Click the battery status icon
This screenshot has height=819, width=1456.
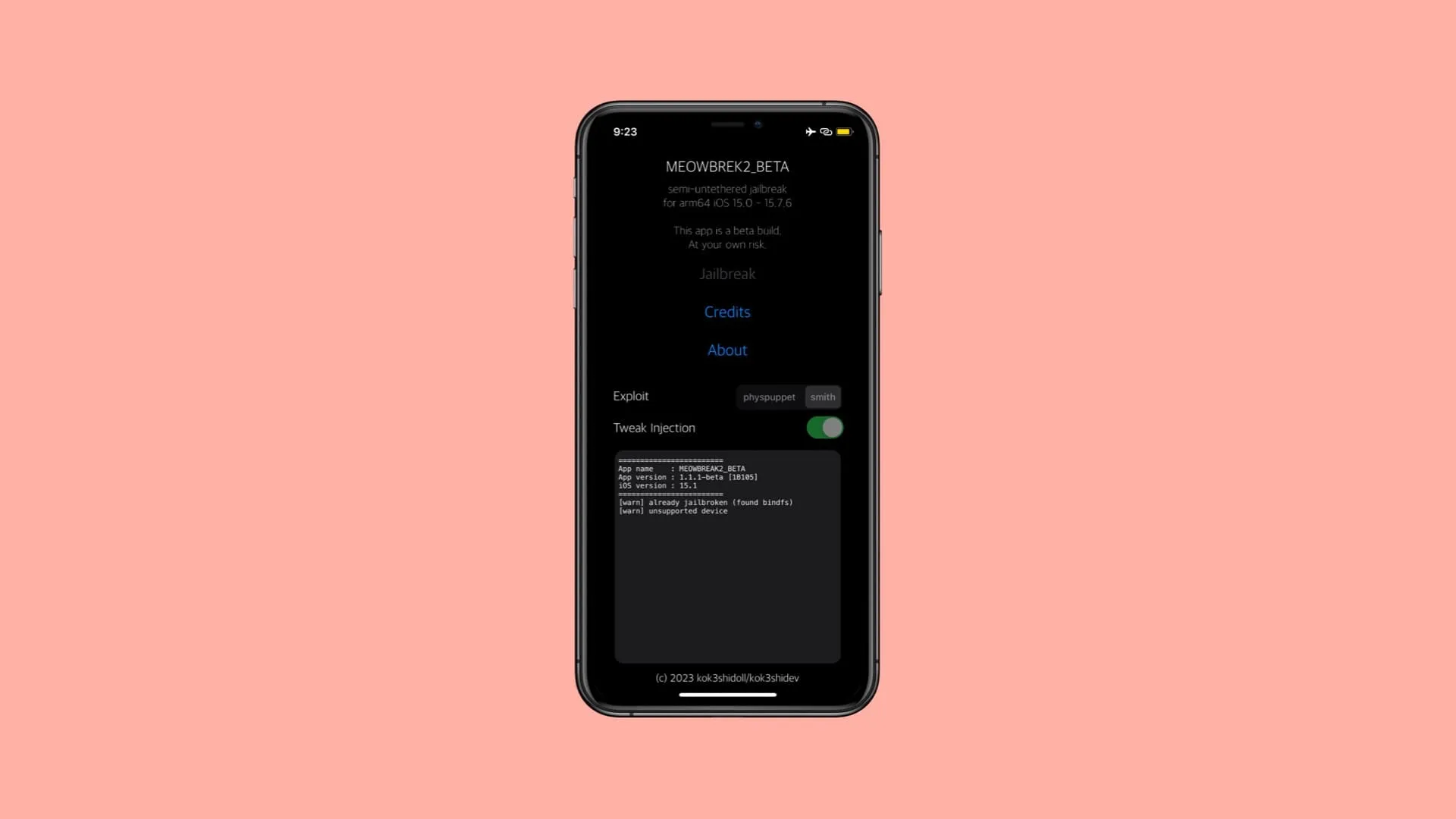click(x=843, y=131)
